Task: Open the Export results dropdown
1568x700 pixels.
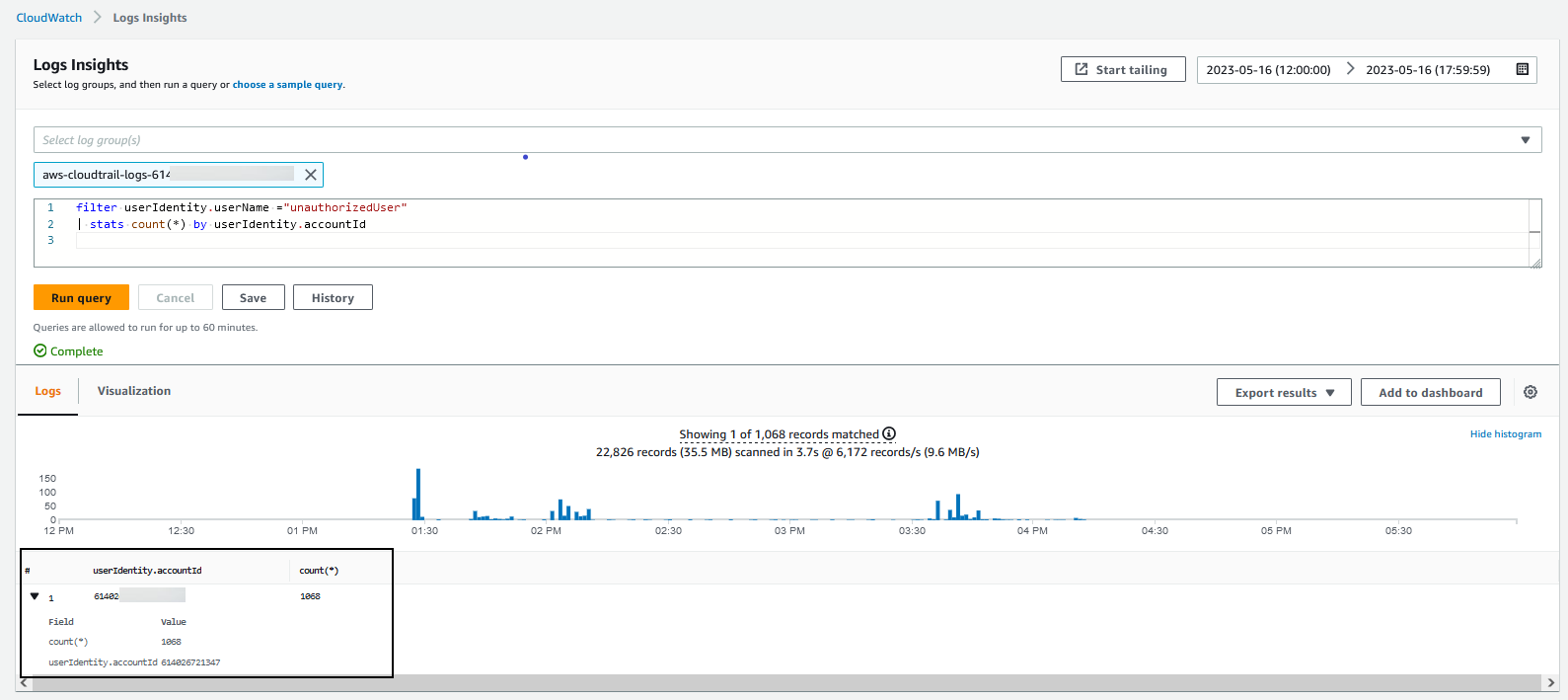Action: [1284, 392]
